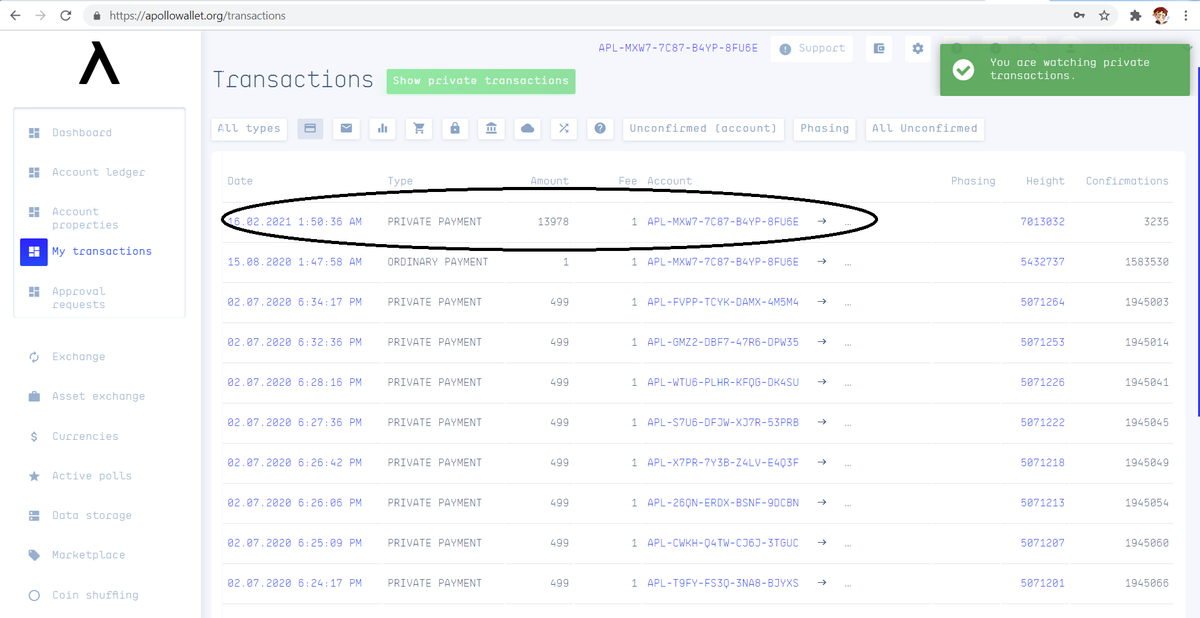Filter transactions by payment card icon
Viewport: 1200px width, 618px height.
pyautogui.click(x=310, y=128)
